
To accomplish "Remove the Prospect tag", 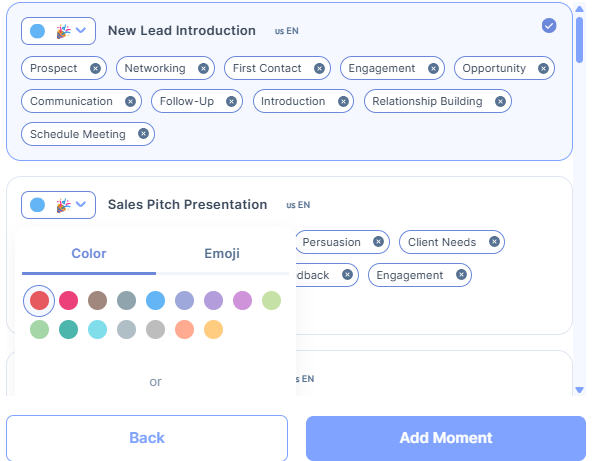I will [95, 68].
